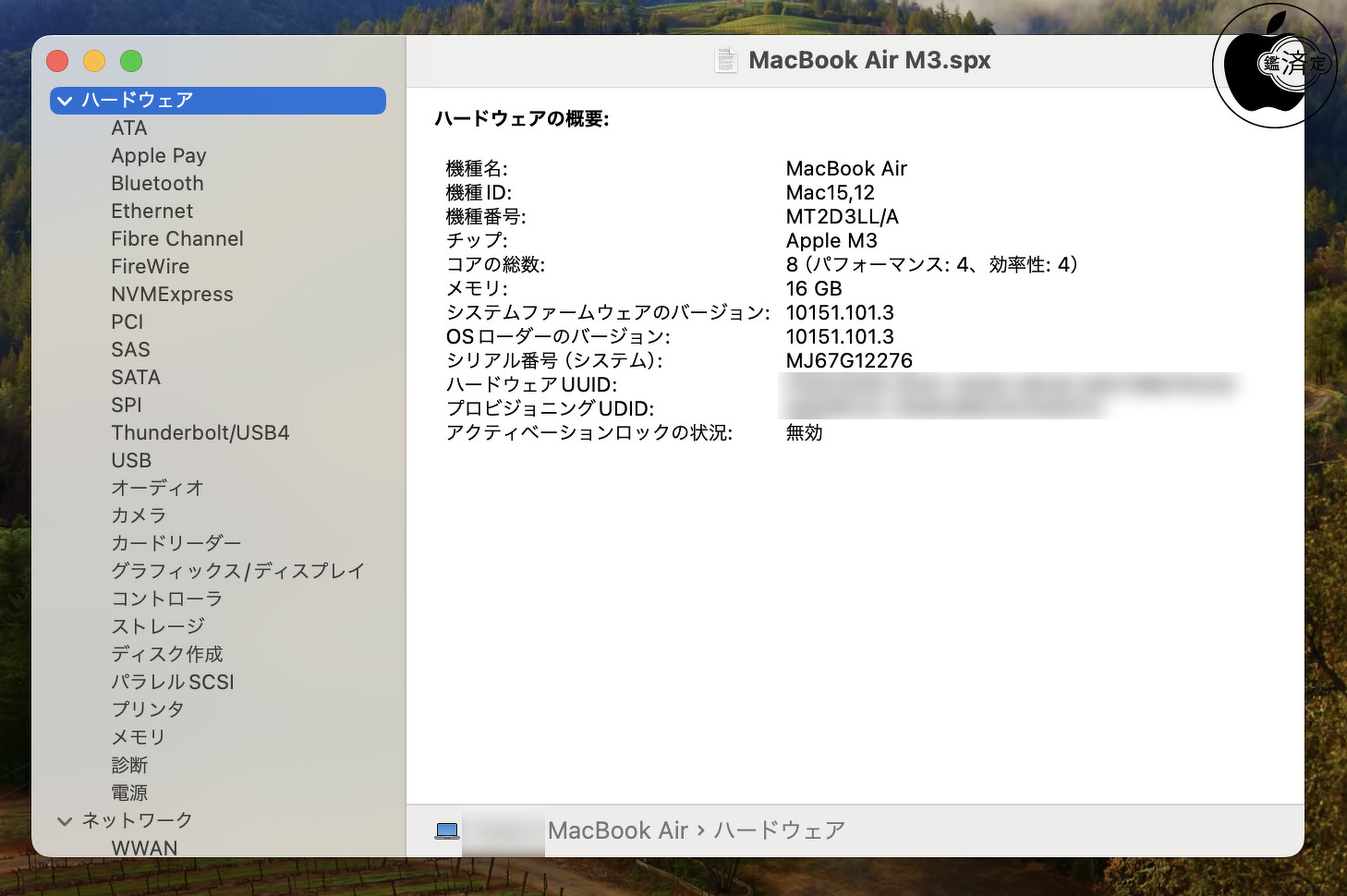1347x896 pixels.
Task: Click the model ID value Mac15,12
Action: (x=830, y=192)
